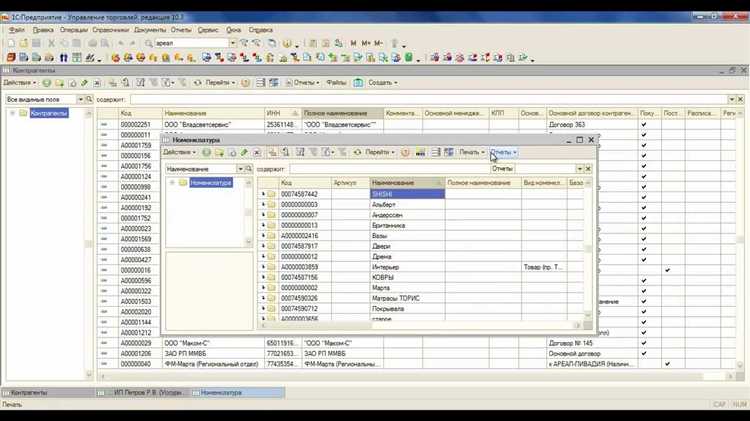Click the search magnifier icon beside the 'ареал' field
750x421 pixels.
pyautogui.click(x=149, y=43)
